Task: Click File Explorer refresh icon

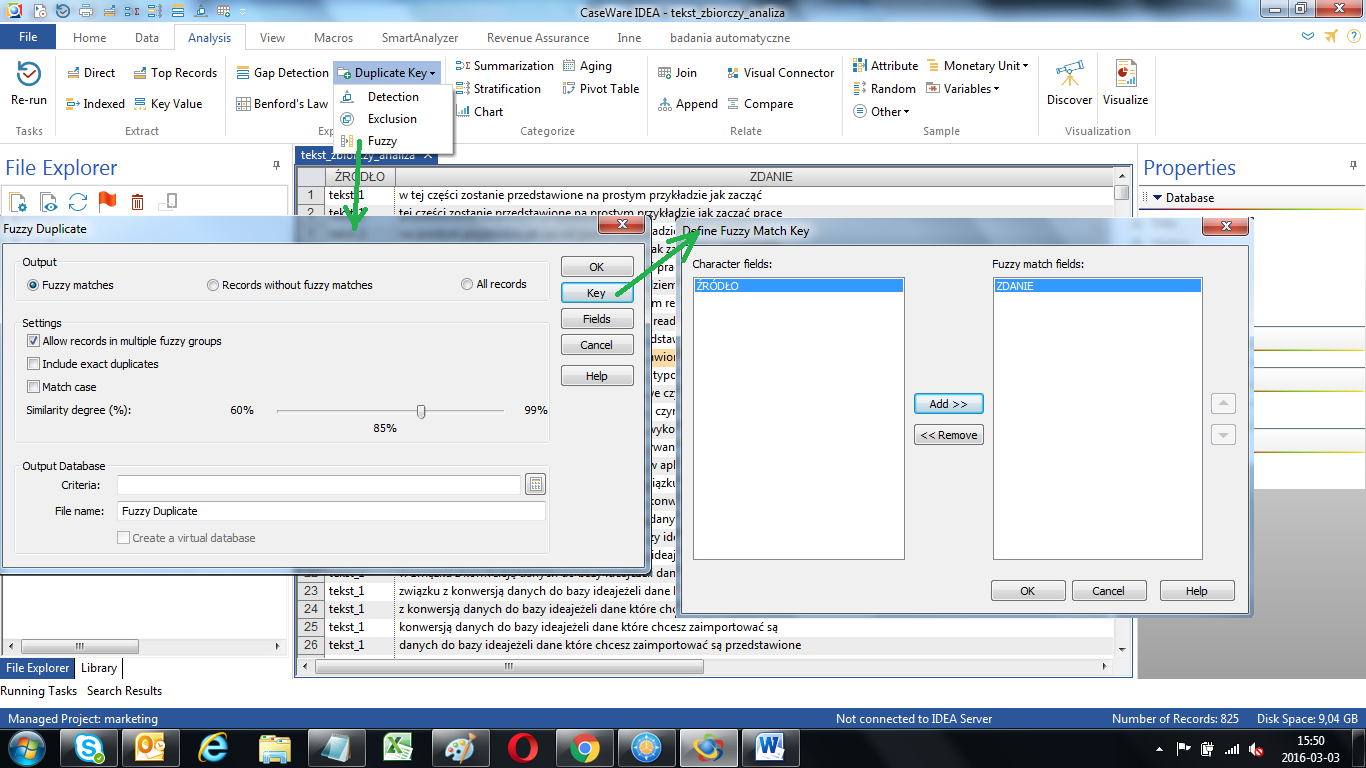Action: pos(79,202)
